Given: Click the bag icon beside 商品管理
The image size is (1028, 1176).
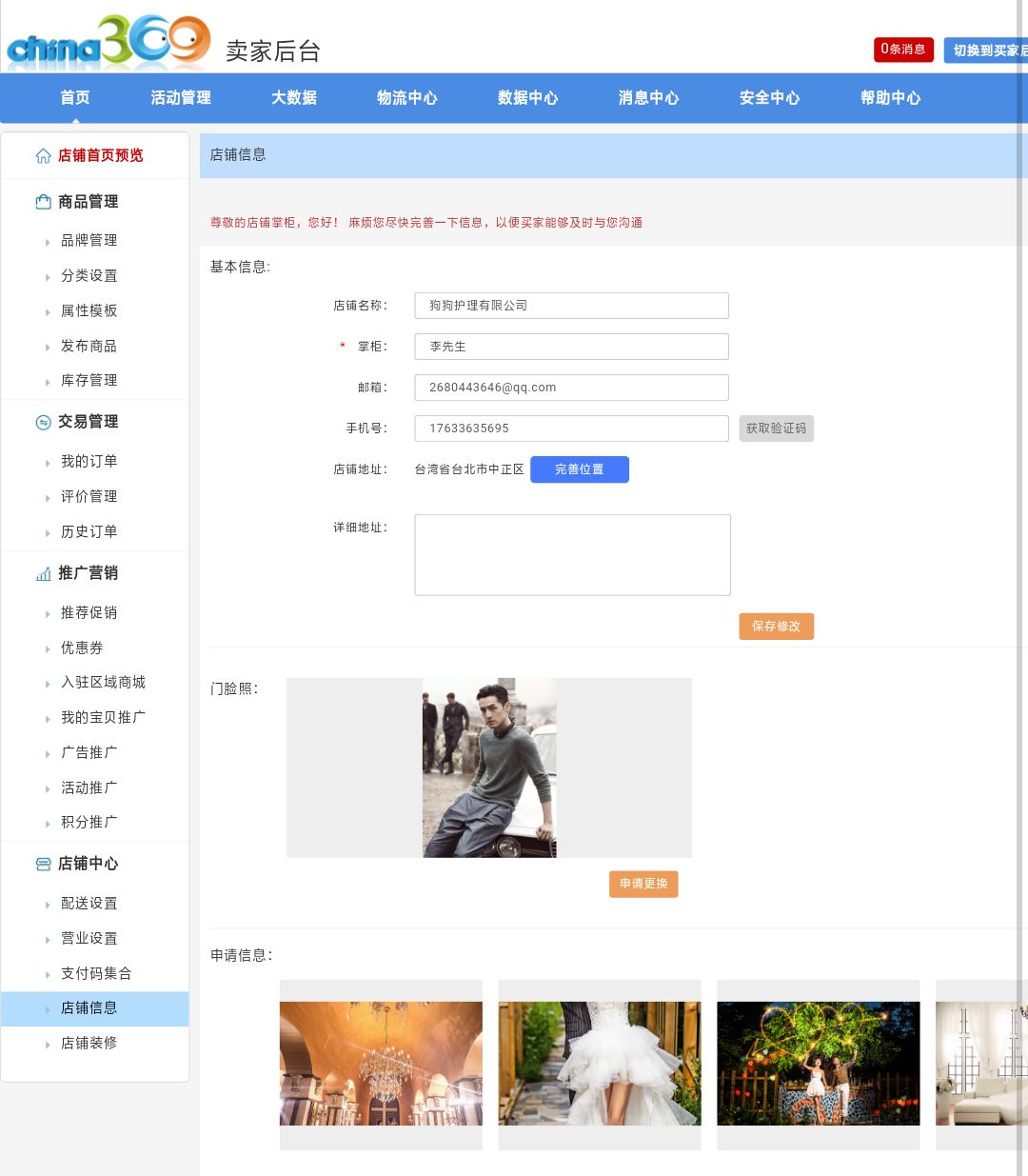Looking at the screenshot, I should pyautogui.click(x=43, y=202).
